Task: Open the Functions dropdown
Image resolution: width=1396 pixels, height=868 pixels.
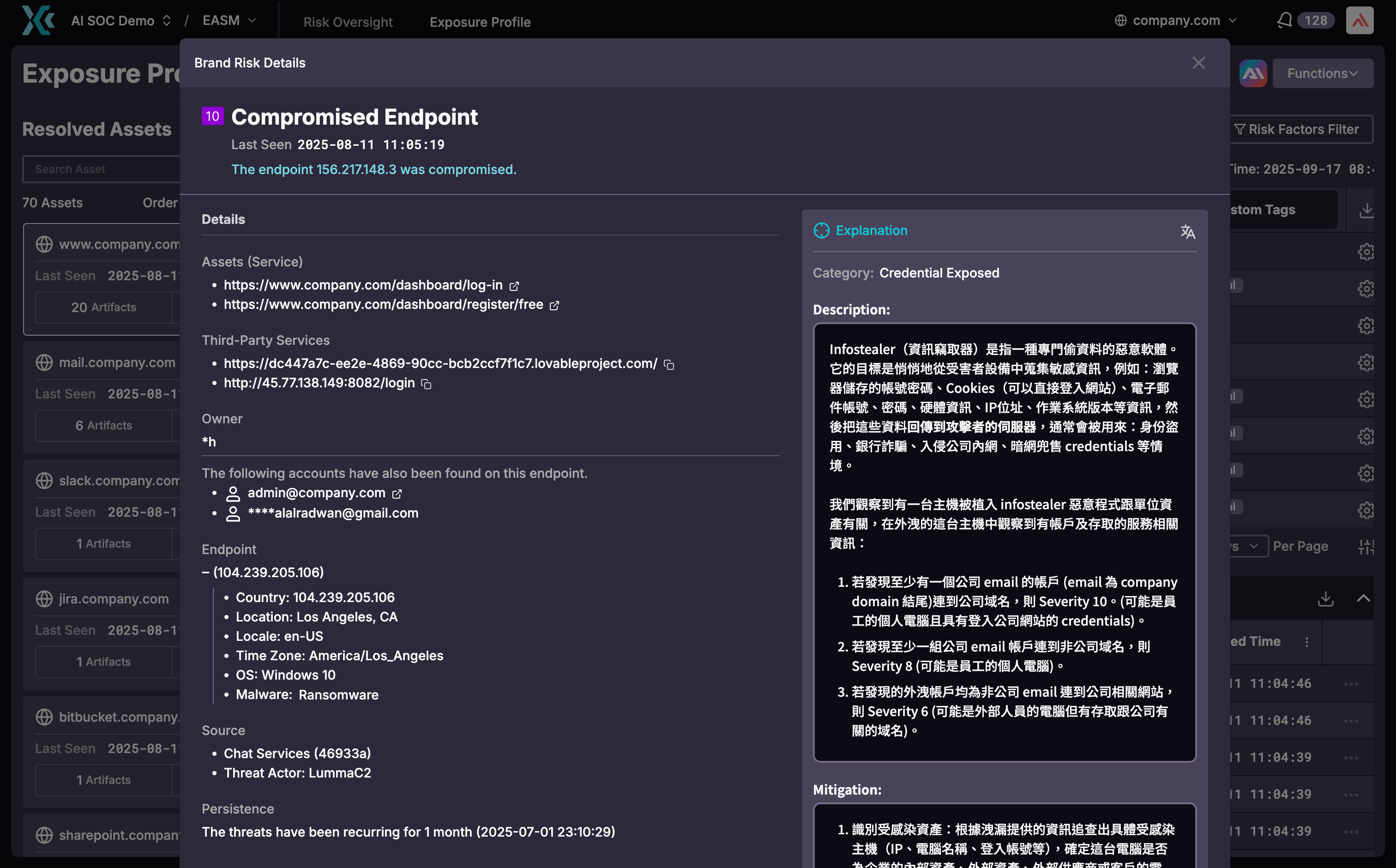Action: coord(1323,73)
